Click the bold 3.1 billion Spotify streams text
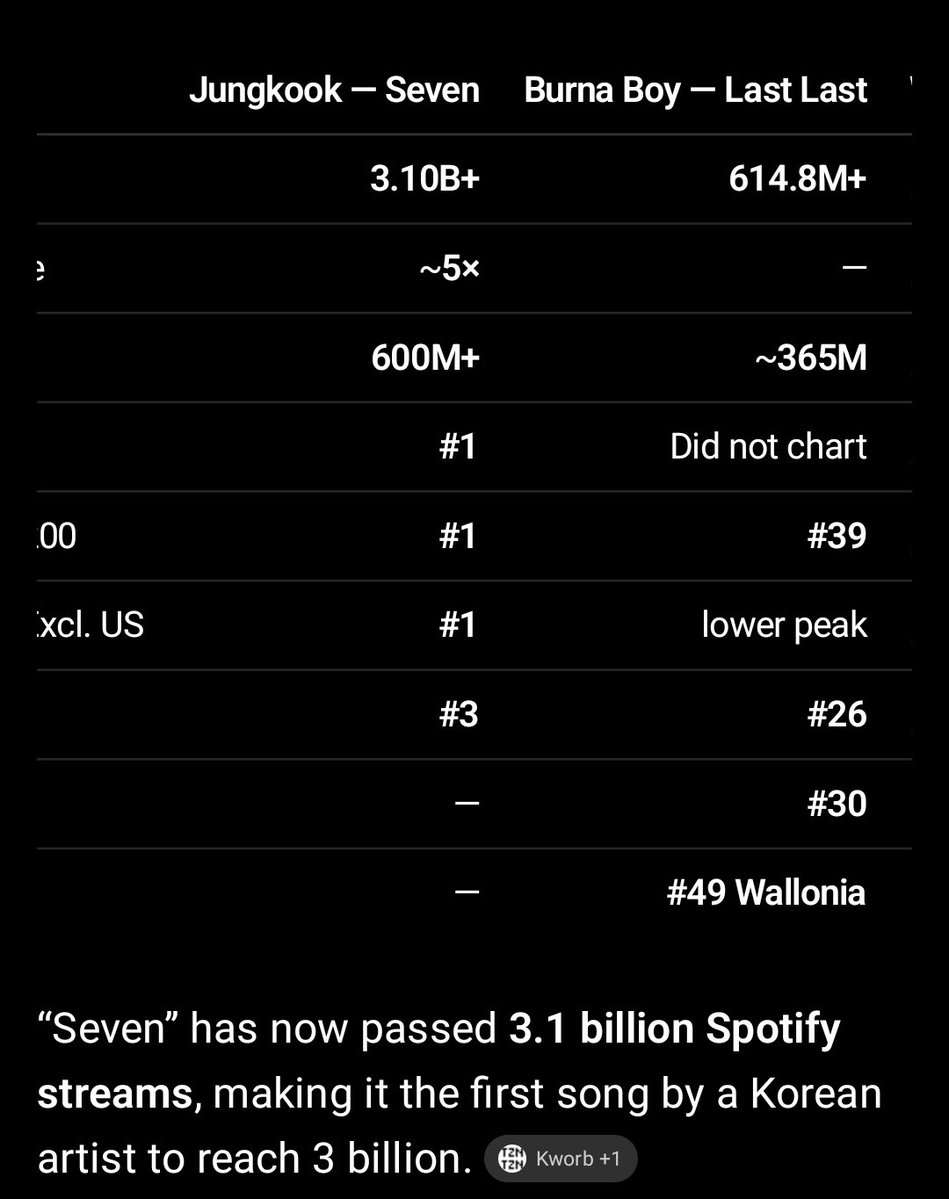This screenshot has width=949, height=1199. tap(439, 1061)
